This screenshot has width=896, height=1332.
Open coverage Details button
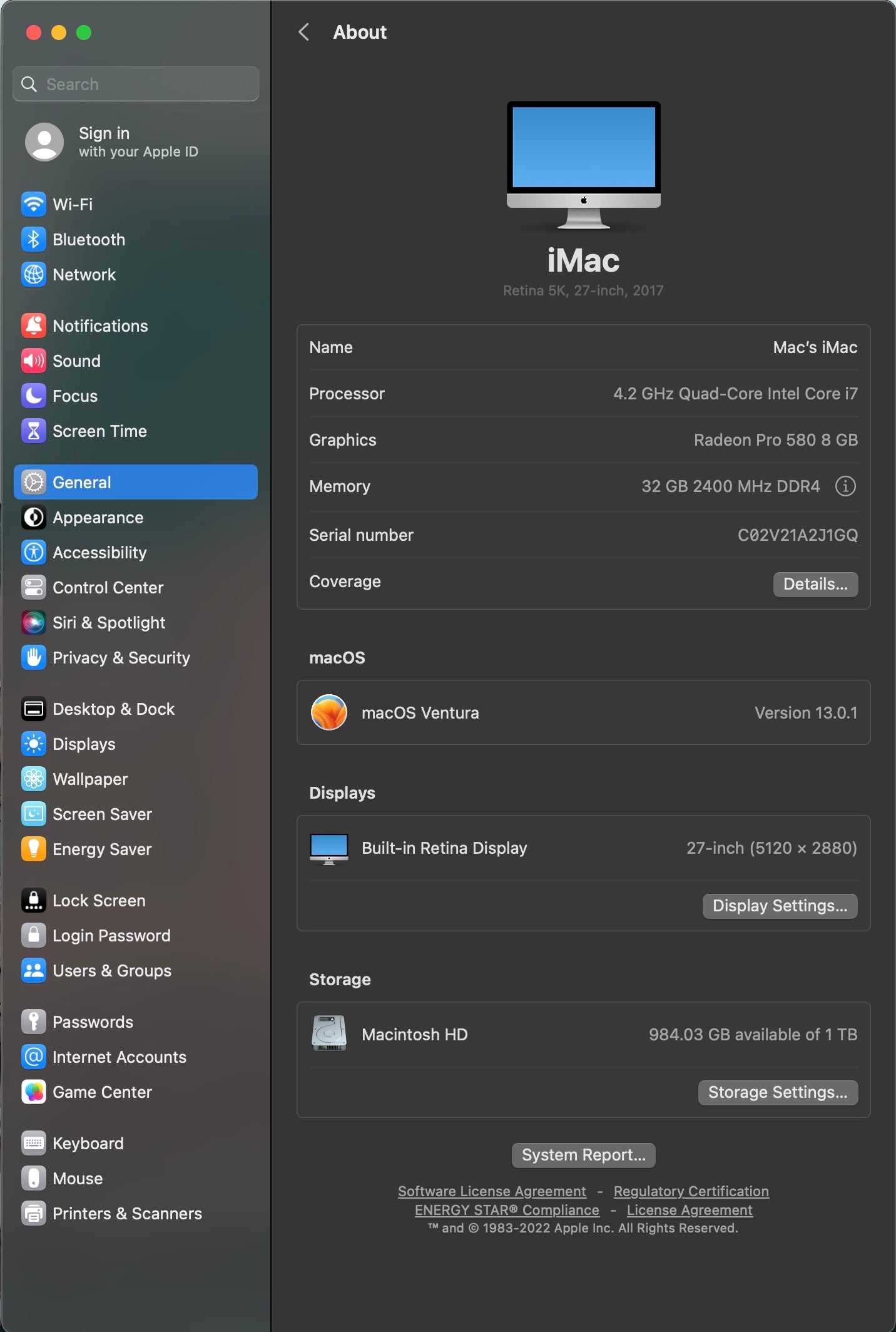(x=815, y=584)
